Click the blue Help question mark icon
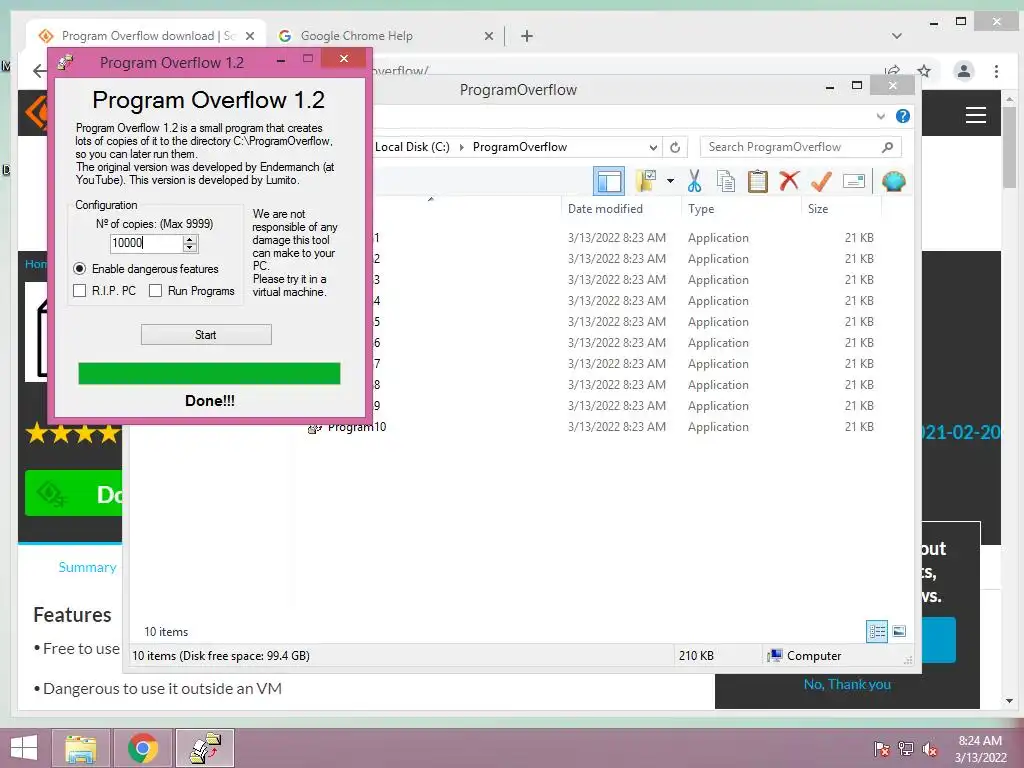Viewport: 1024px width, 768px height. tap(903, 116)
